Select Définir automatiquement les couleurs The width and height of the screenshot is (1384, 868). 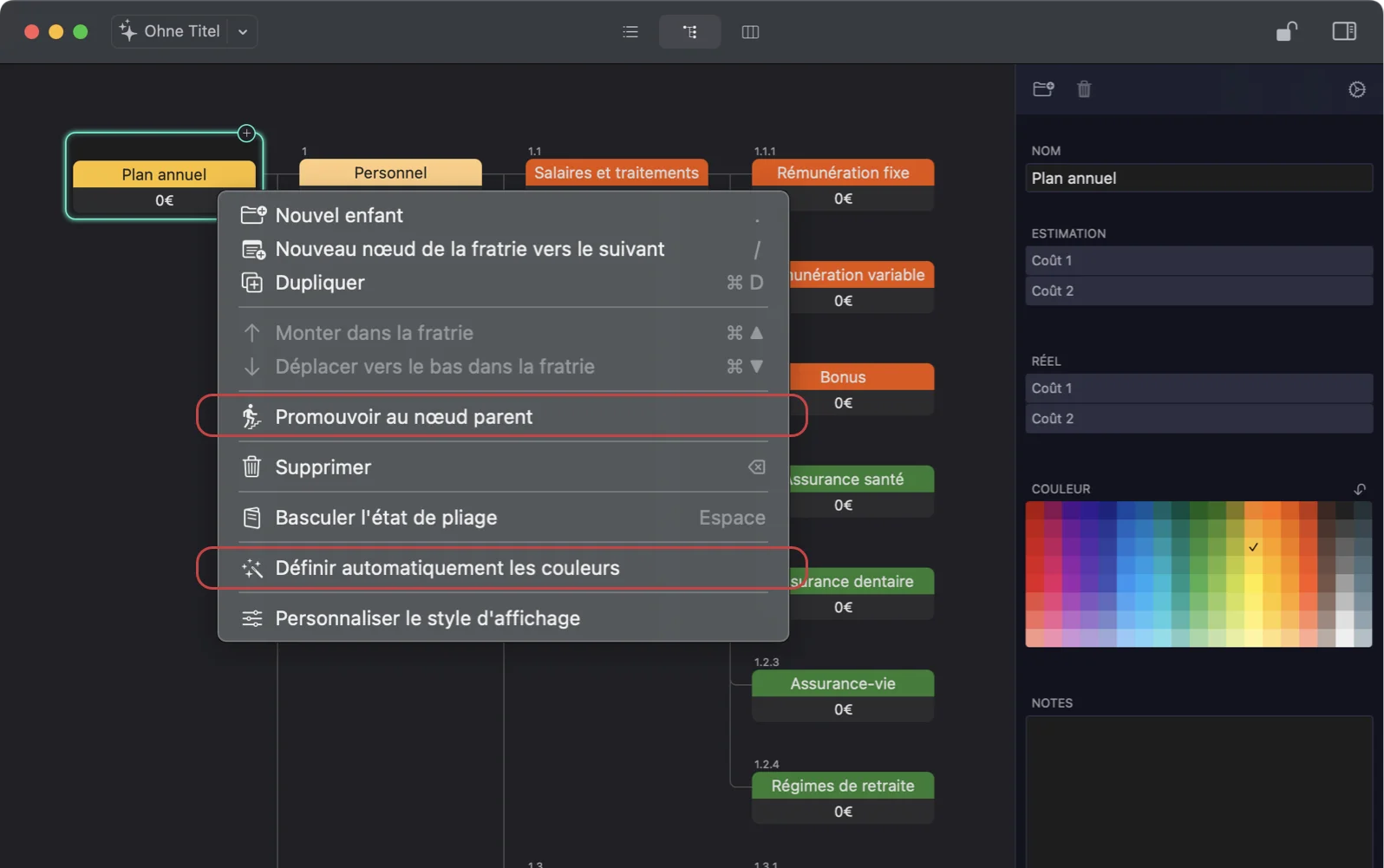pyautogui.click(x=447, y=568)
